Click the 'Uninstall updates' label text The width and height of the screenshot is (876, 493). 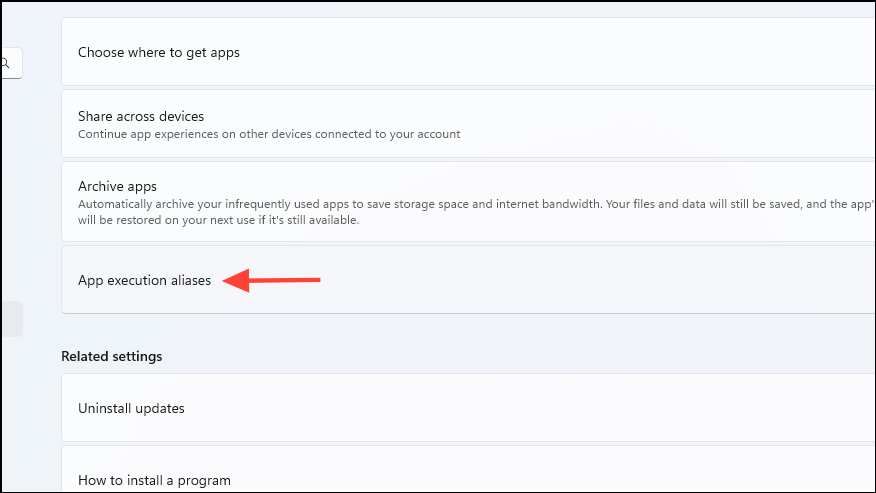click(131, 408)
